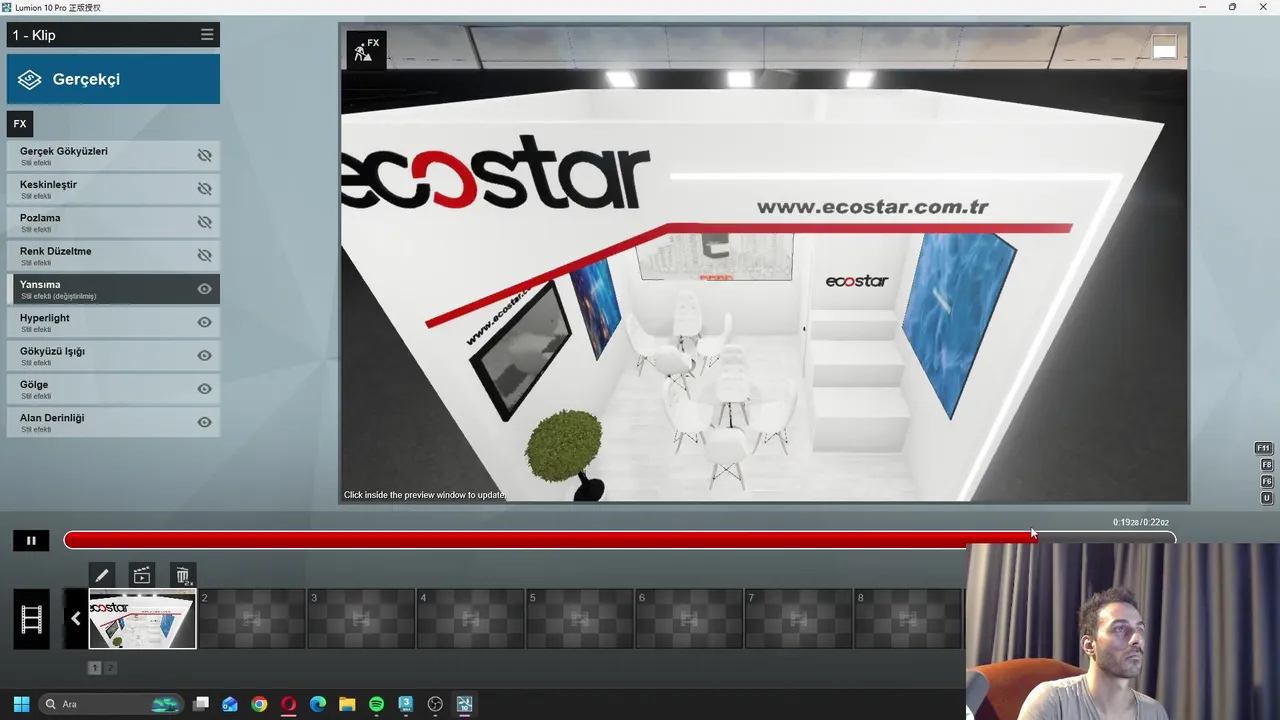Image resolution: width=1280 pixels, height=720 pixels.
Task: Select the Gökyüzü Işığı effect row
Action: tap(113, 356)
